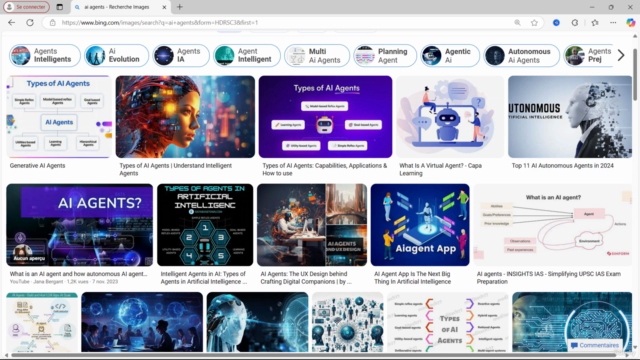Click the 'Generative AI Agents' caption link
The image size is (640, 360).
(x=38, y=166)
